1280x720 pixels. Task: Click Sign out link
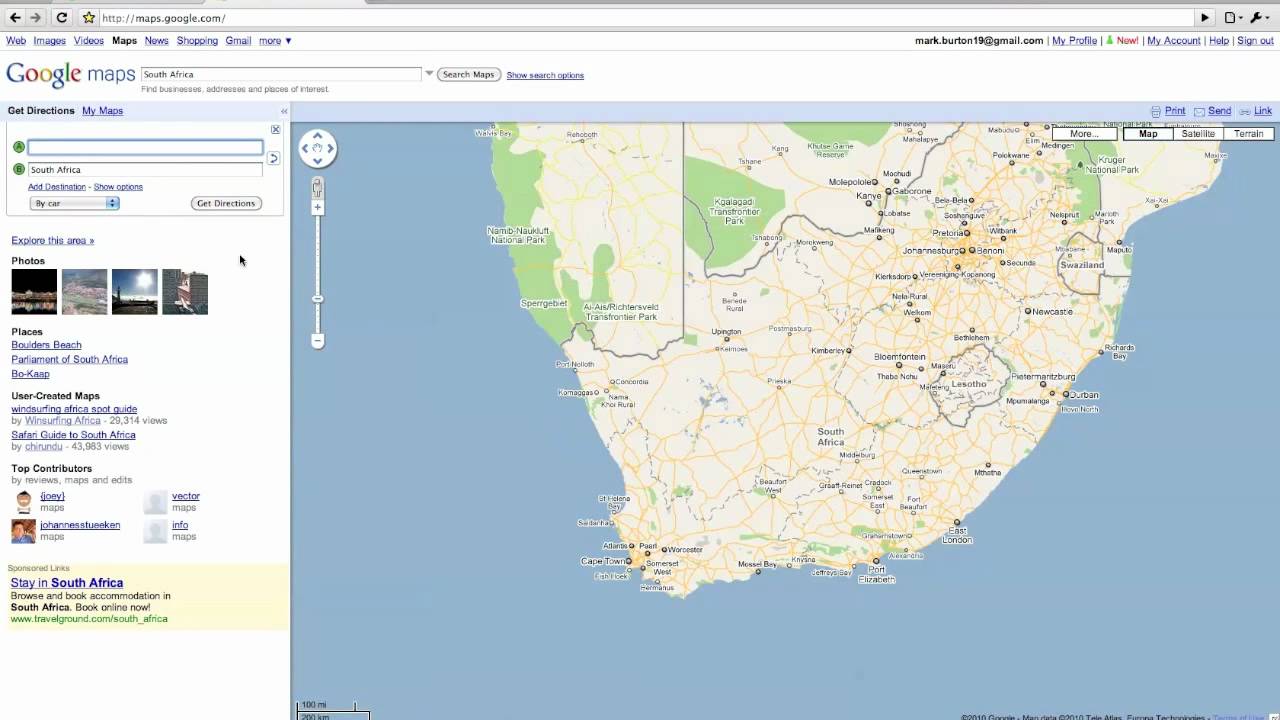click(x=1255, y=41)
